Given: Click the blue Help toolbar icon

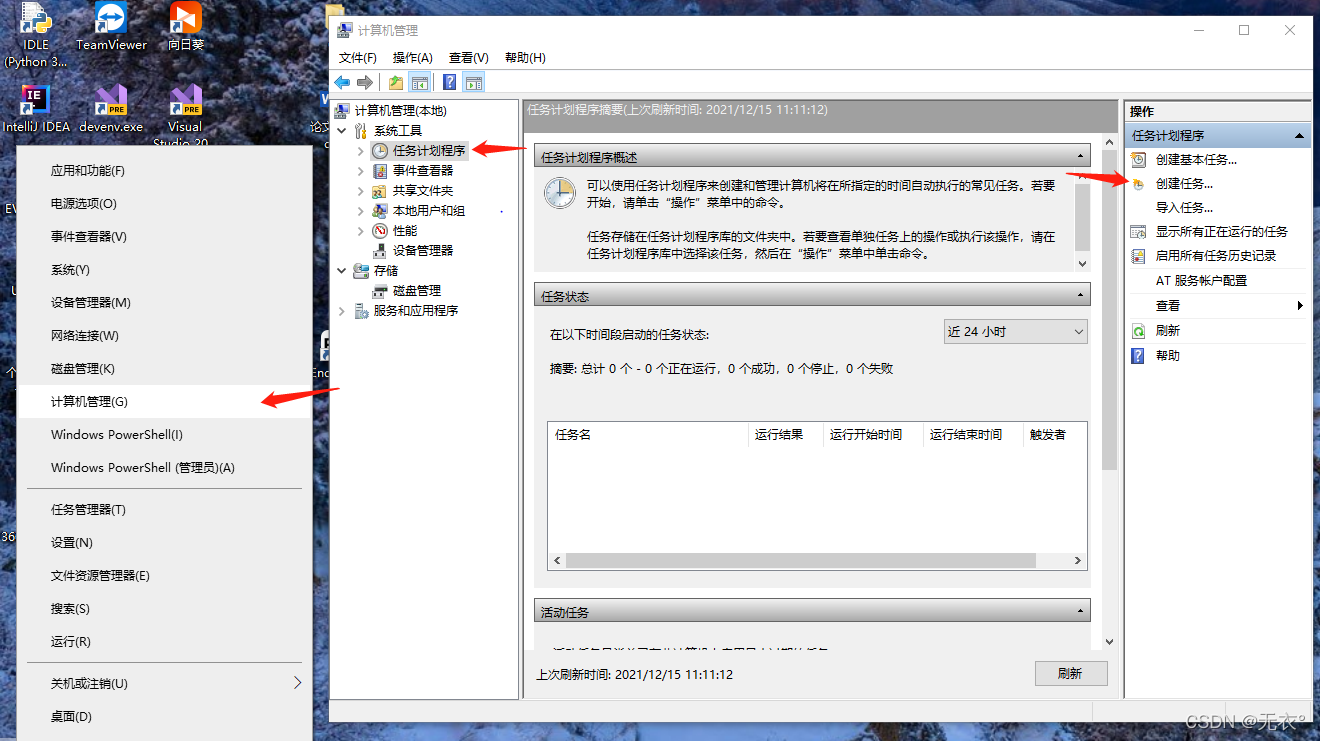Looking at the screenshot, I should pos(450,82).
